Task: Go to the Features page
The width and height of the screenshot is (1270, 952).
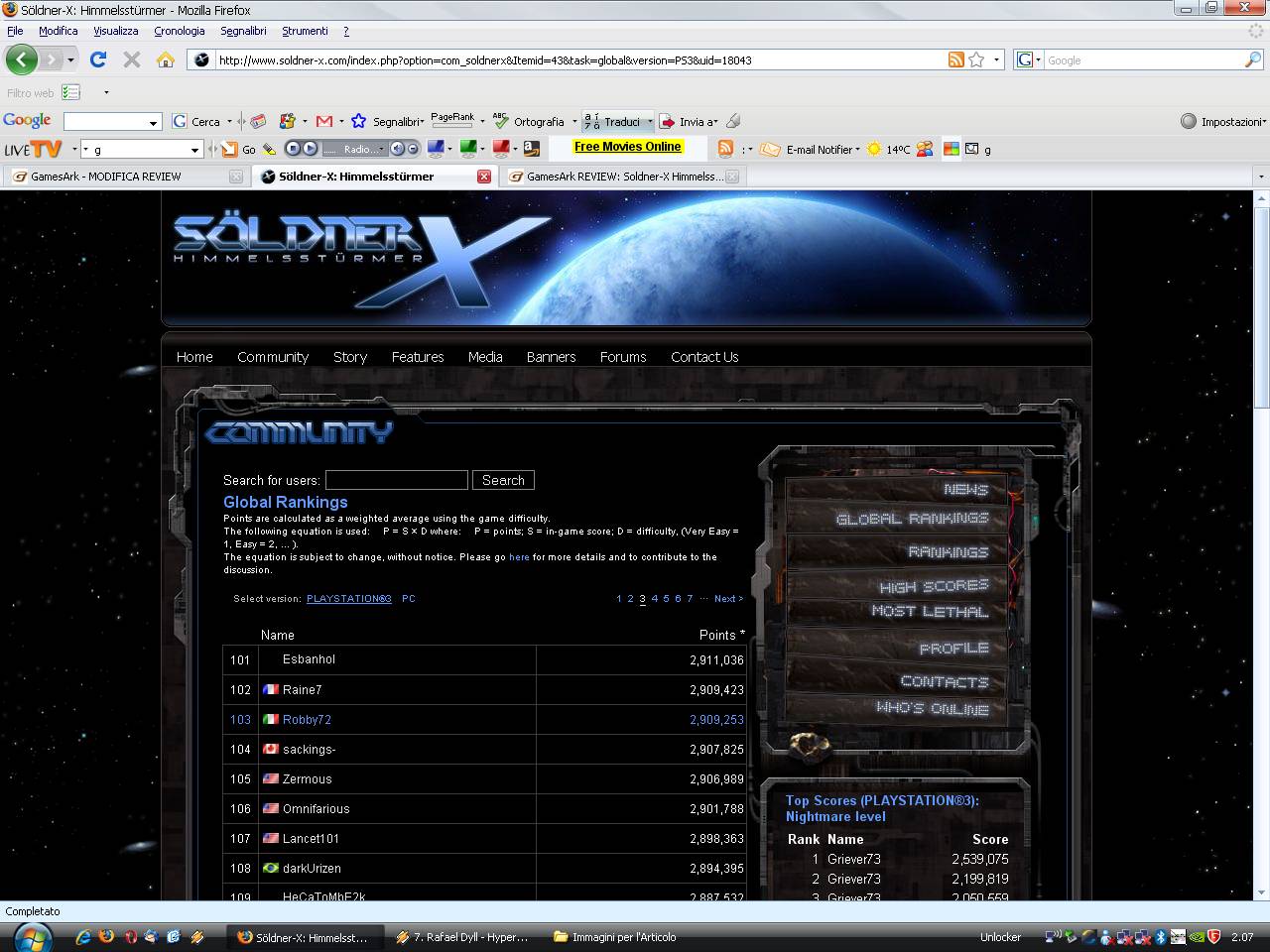Action: (x=418, y=357)
